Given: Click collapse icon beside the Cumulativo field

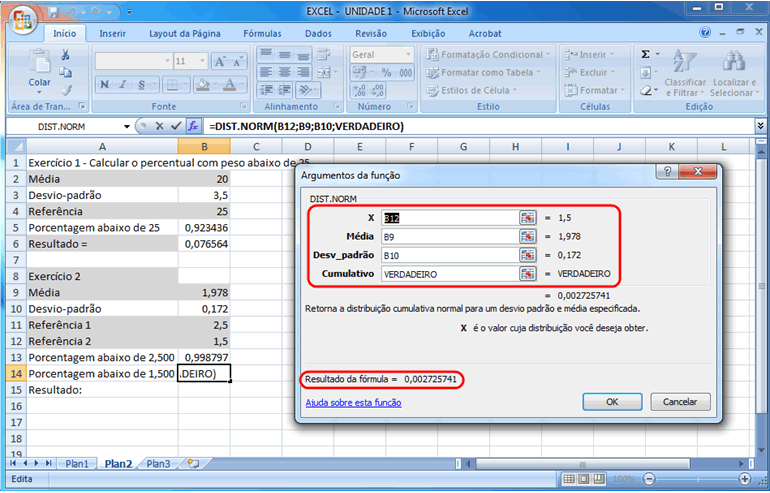Looking at the screenshot, I should pos(527,273).
